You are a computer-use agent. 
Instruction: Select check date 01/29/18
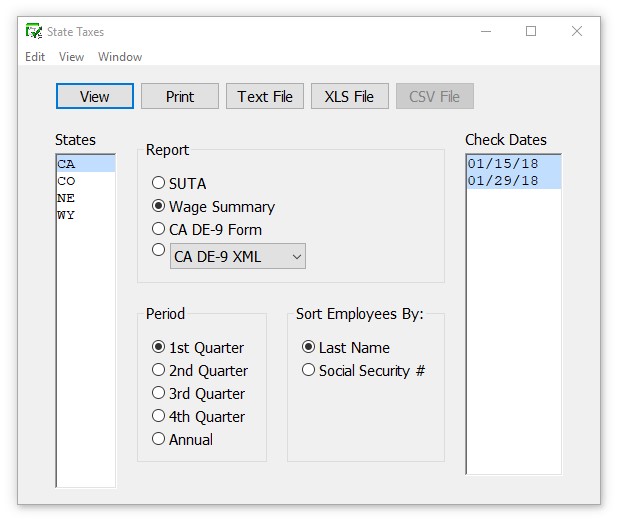point(504,181)
